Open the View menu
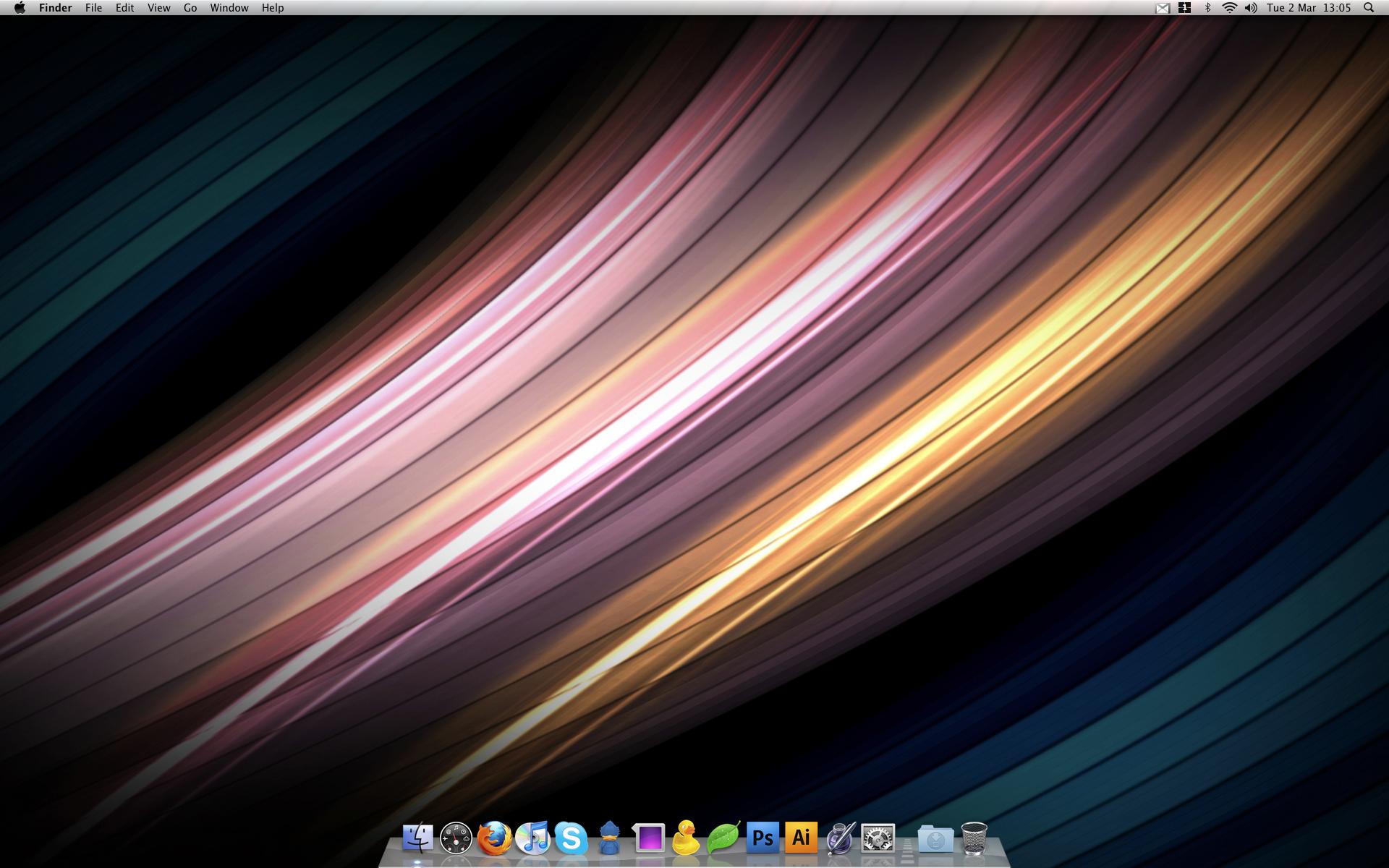1389x868 pixels. click(158, 8)
